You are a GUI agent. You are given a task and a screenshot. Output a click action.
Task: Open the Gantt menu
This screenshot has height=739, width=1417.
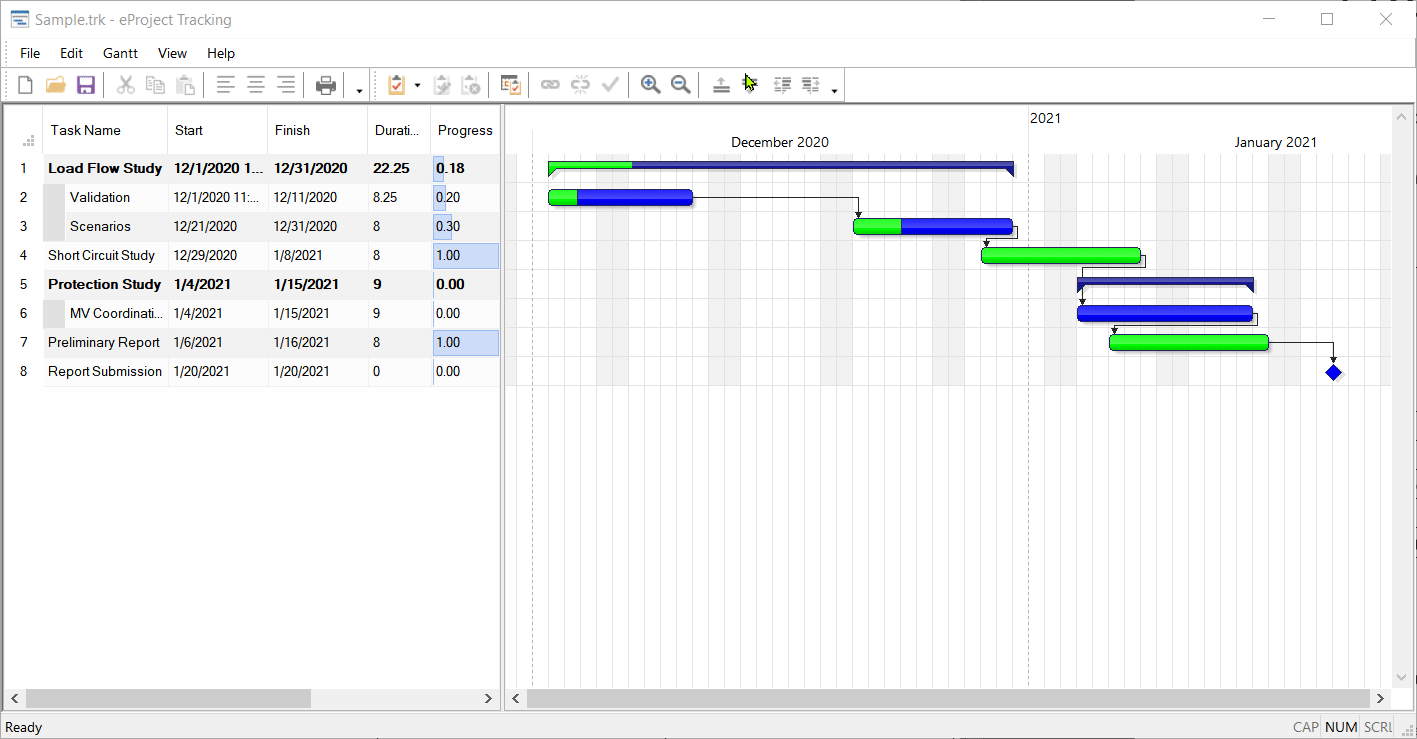120,53
